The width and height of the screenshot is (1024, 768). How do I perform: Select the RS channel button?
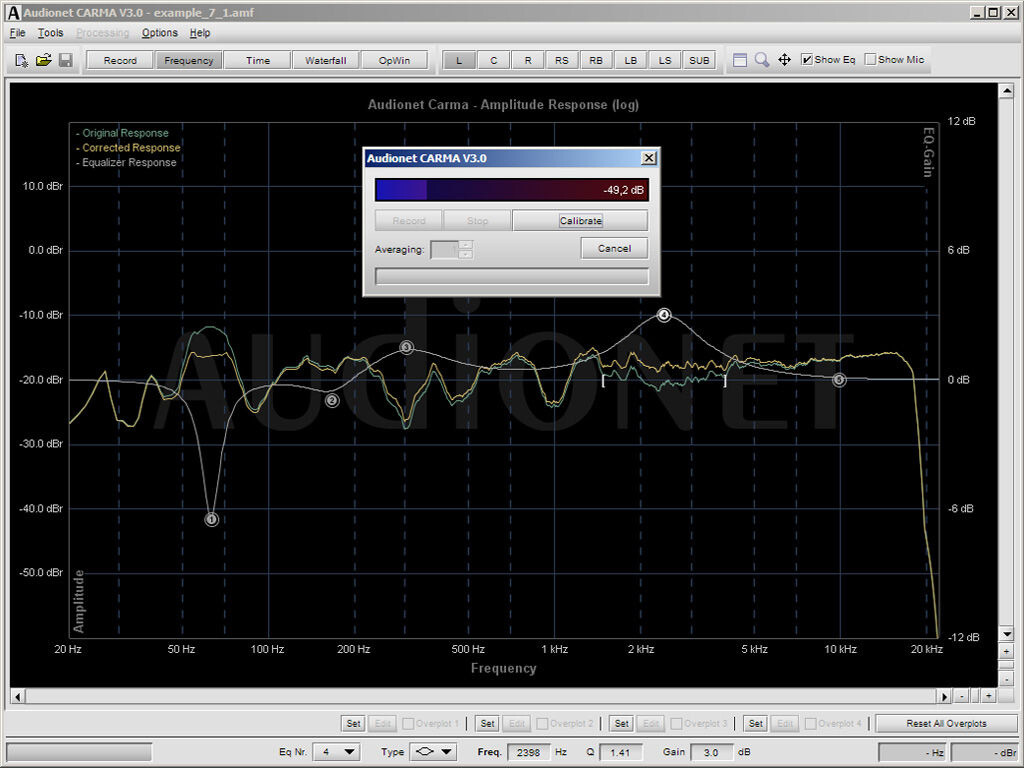click(562, 60)
